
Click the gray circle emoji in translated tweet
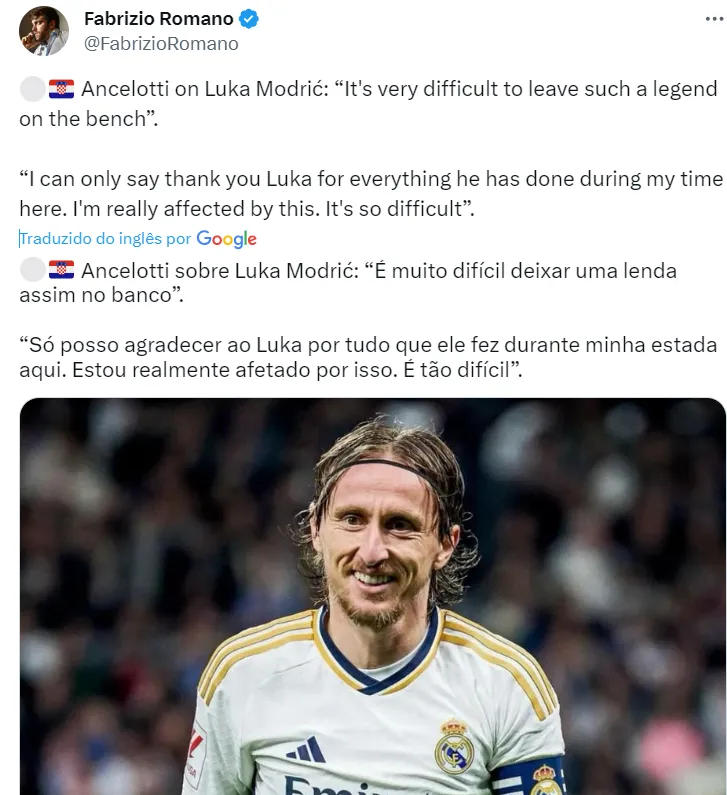[33, 270]
